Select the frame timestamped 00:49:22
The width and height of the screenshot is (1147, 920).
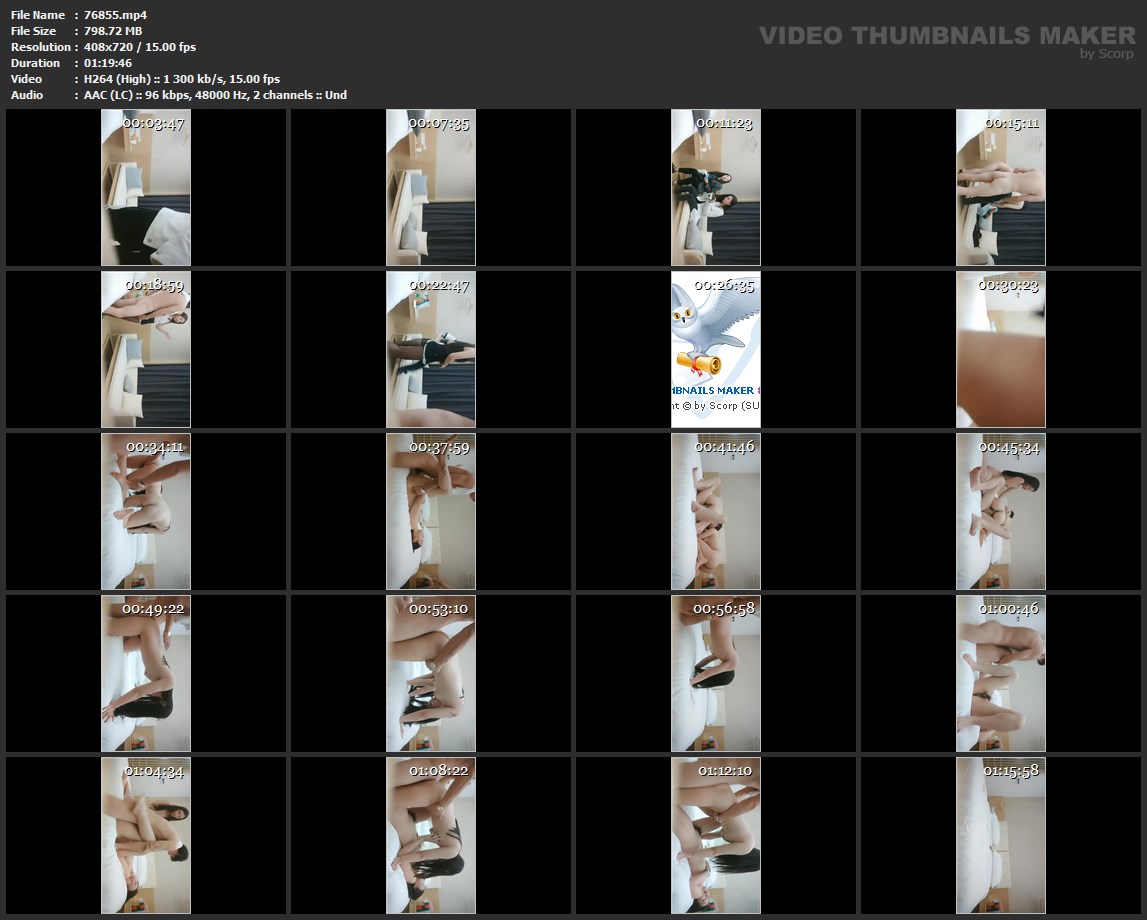pyautogui.click(x=146, y=673)
